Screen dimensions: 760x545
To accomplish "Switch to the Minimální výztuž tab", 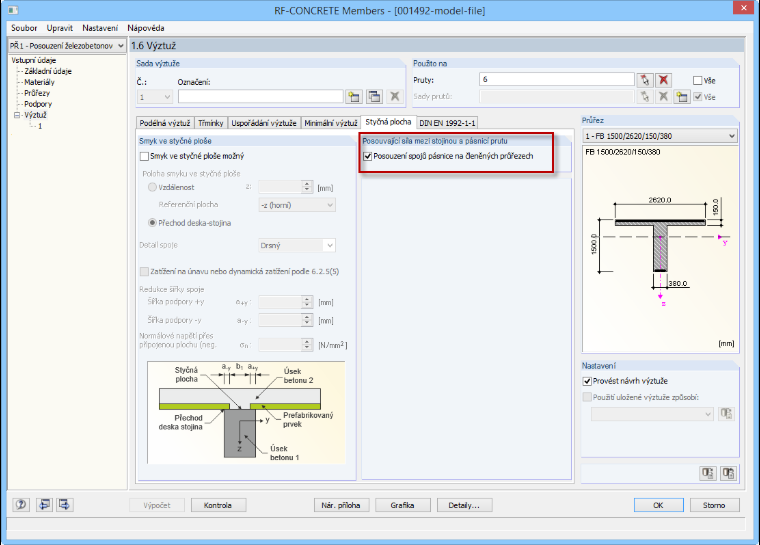I will [x=331, y=123].
